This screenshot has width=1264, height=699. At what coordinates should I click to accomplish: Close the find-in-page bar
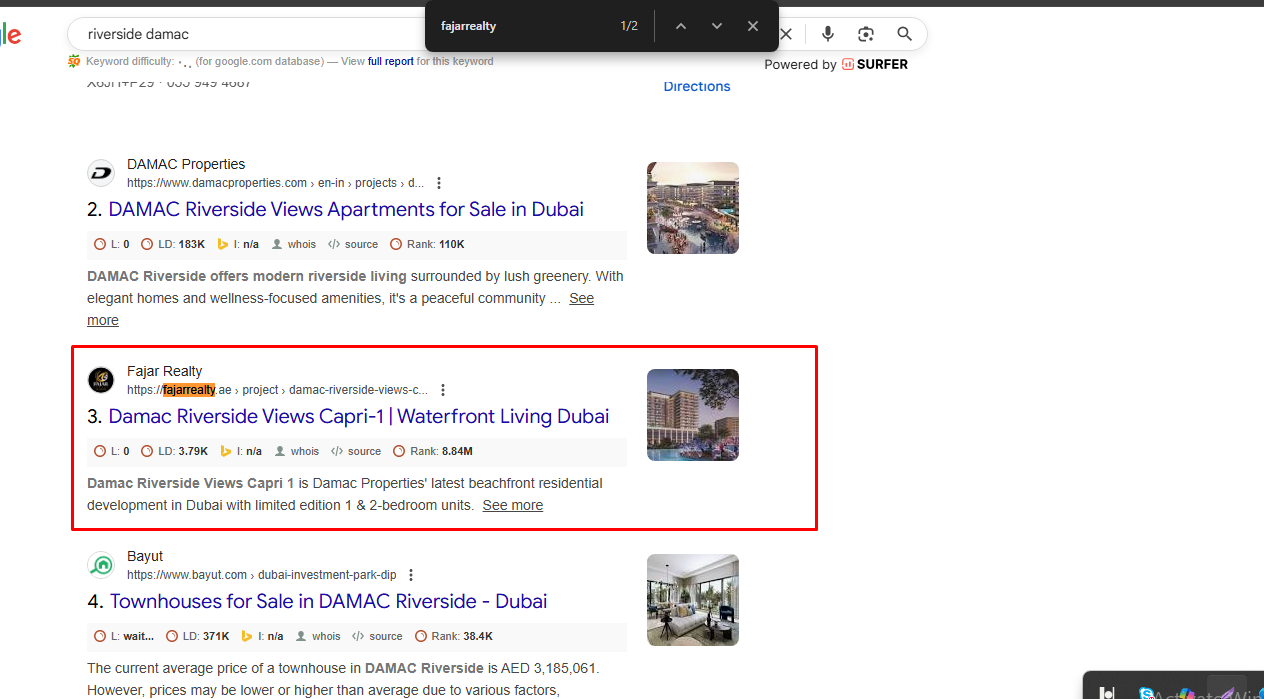(753, 26)
